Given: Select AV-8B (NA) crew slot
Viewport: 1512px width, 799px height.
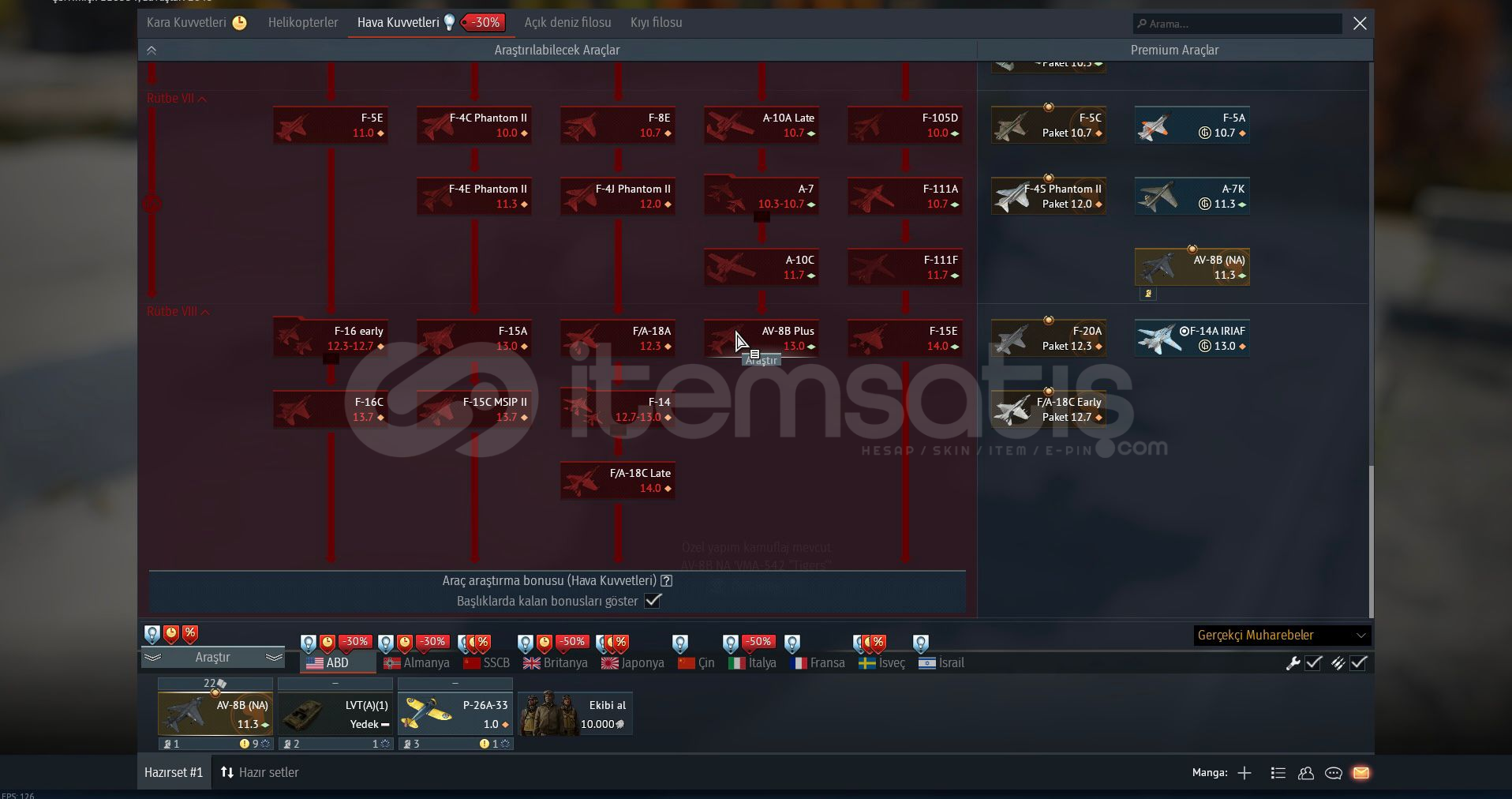Looking at the screenshot, I should pyautogui.click(x=215, y=714).
